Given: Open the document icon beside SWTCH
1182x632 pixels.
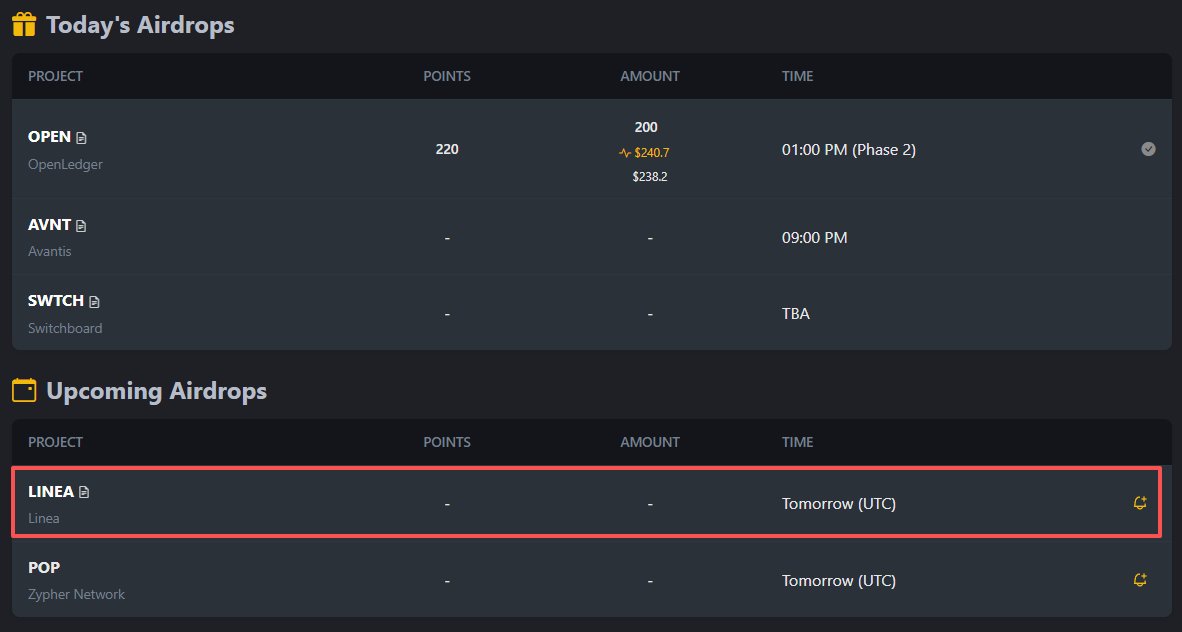Looking at the screenshot, I should click(x=94, y=302).
